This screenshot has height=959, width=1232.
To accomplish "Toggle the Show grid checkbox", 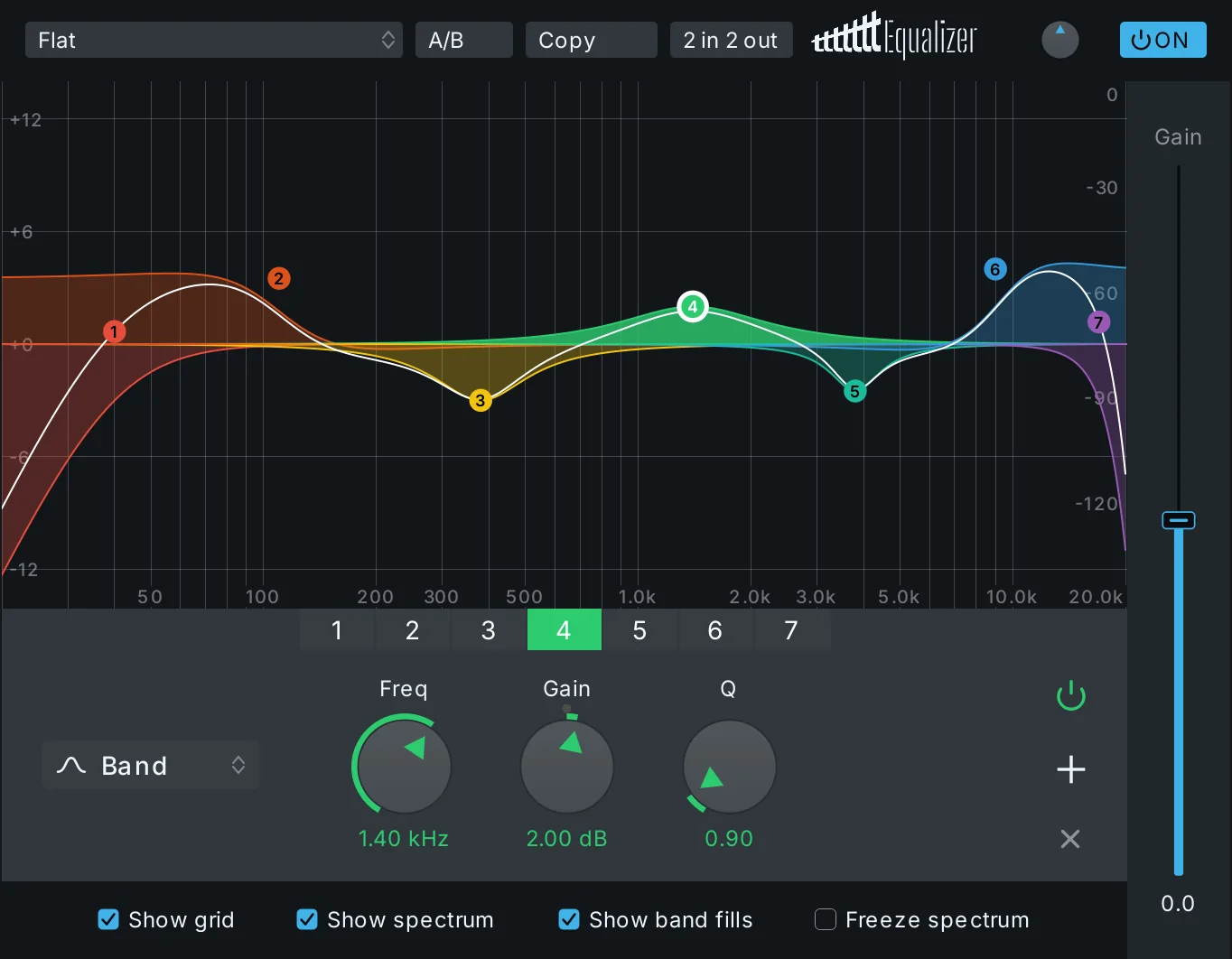I will (108, 919).
